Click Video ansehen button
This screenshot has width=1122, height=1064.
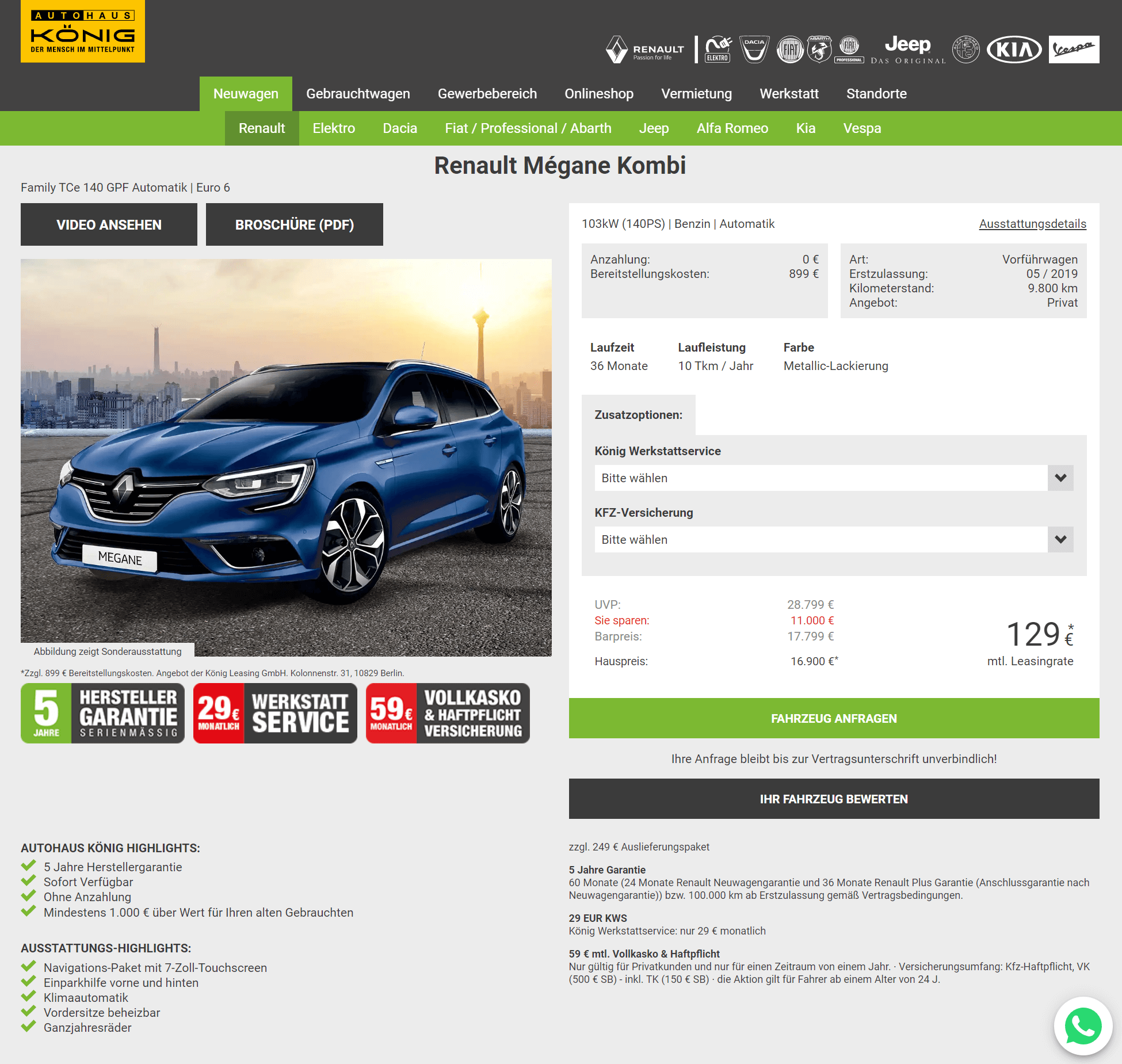pyautogui.click(x=109, y=224)
